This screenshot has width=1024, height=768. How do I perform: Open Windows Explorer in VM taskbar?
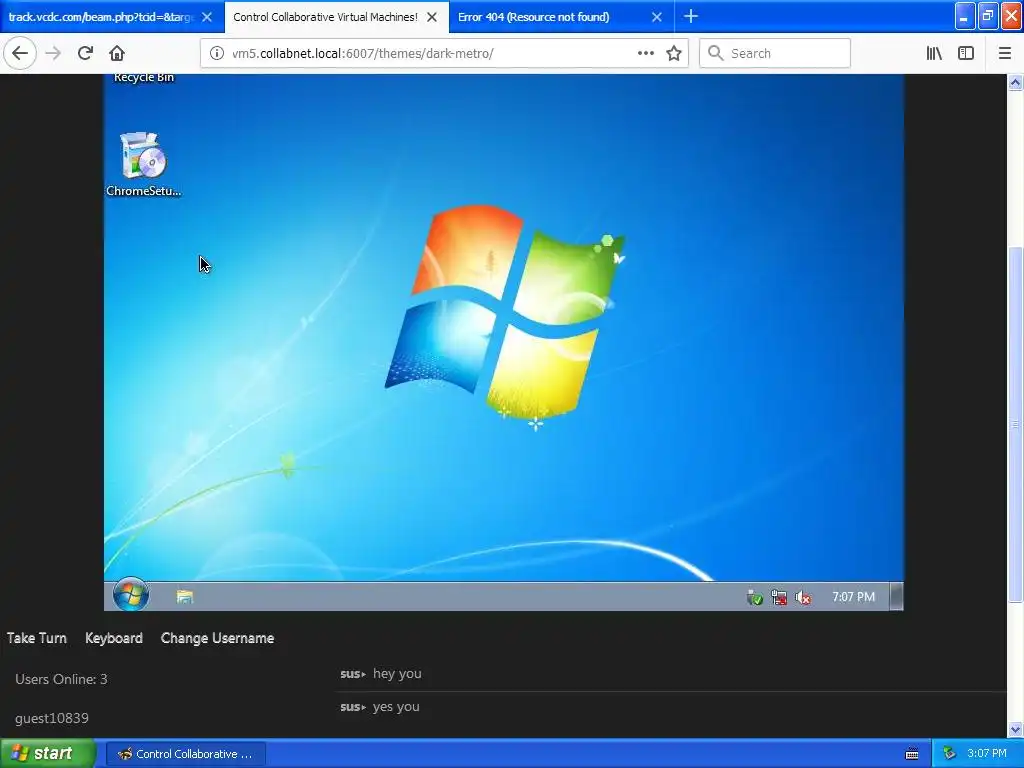(185, 596)
